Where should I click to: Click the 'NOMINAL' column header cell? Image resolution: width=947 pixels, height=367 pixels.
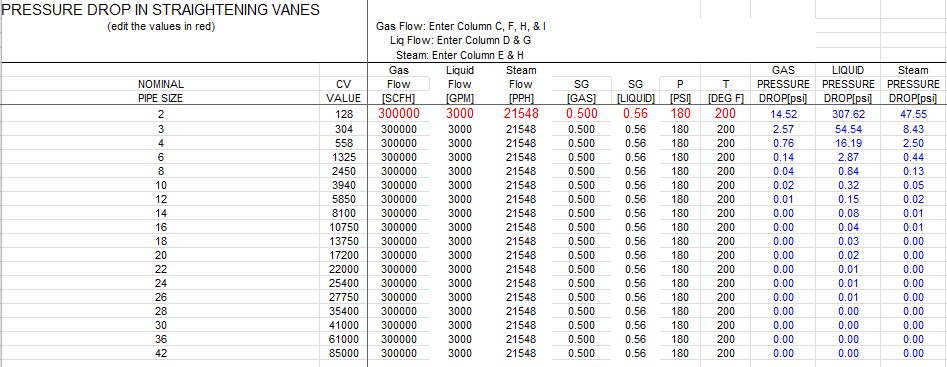point(161,84)
